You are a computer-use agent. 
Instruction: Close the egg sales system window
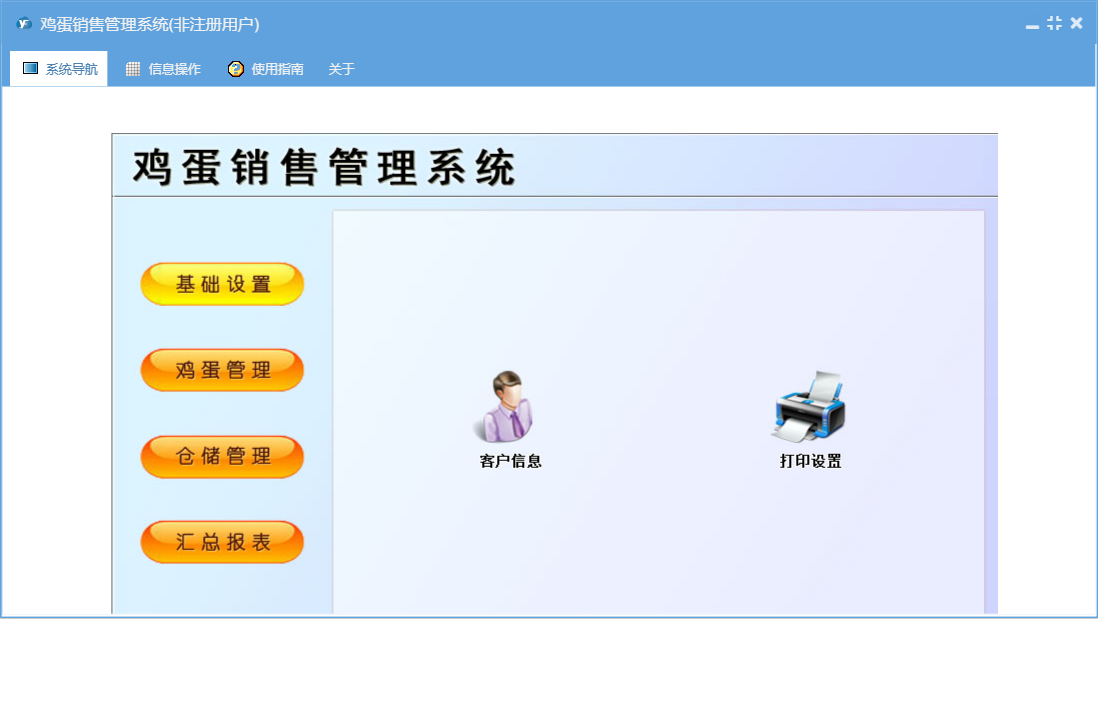coord(1076,23)
